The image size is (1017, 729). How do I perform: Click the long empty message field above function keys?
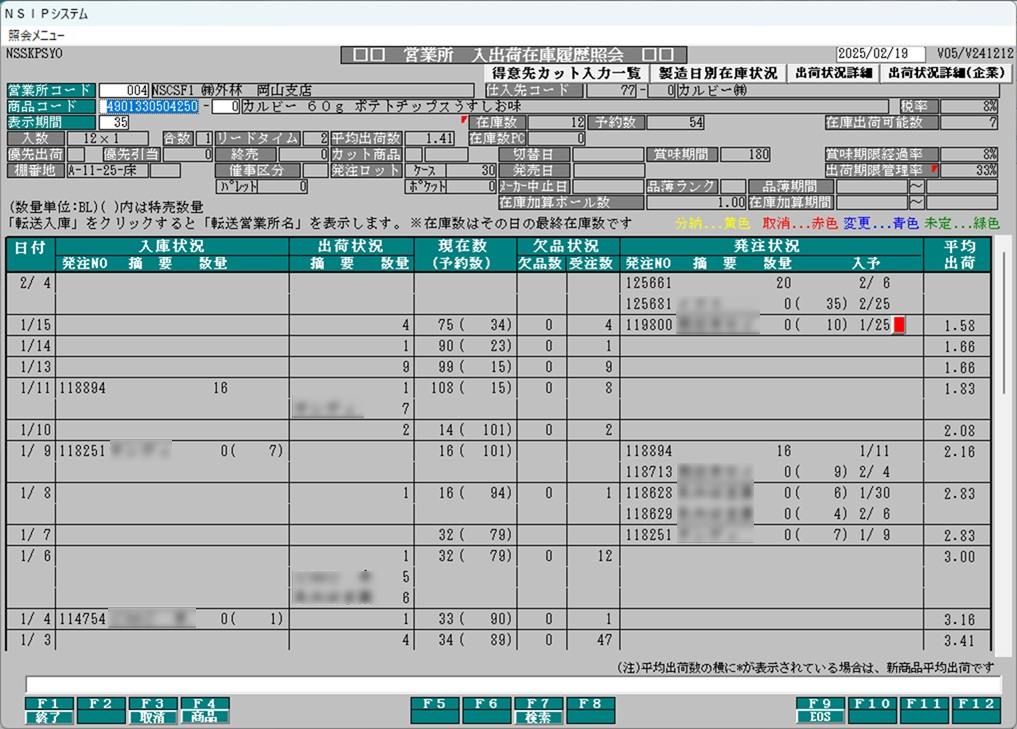click(x=512, y=684)
